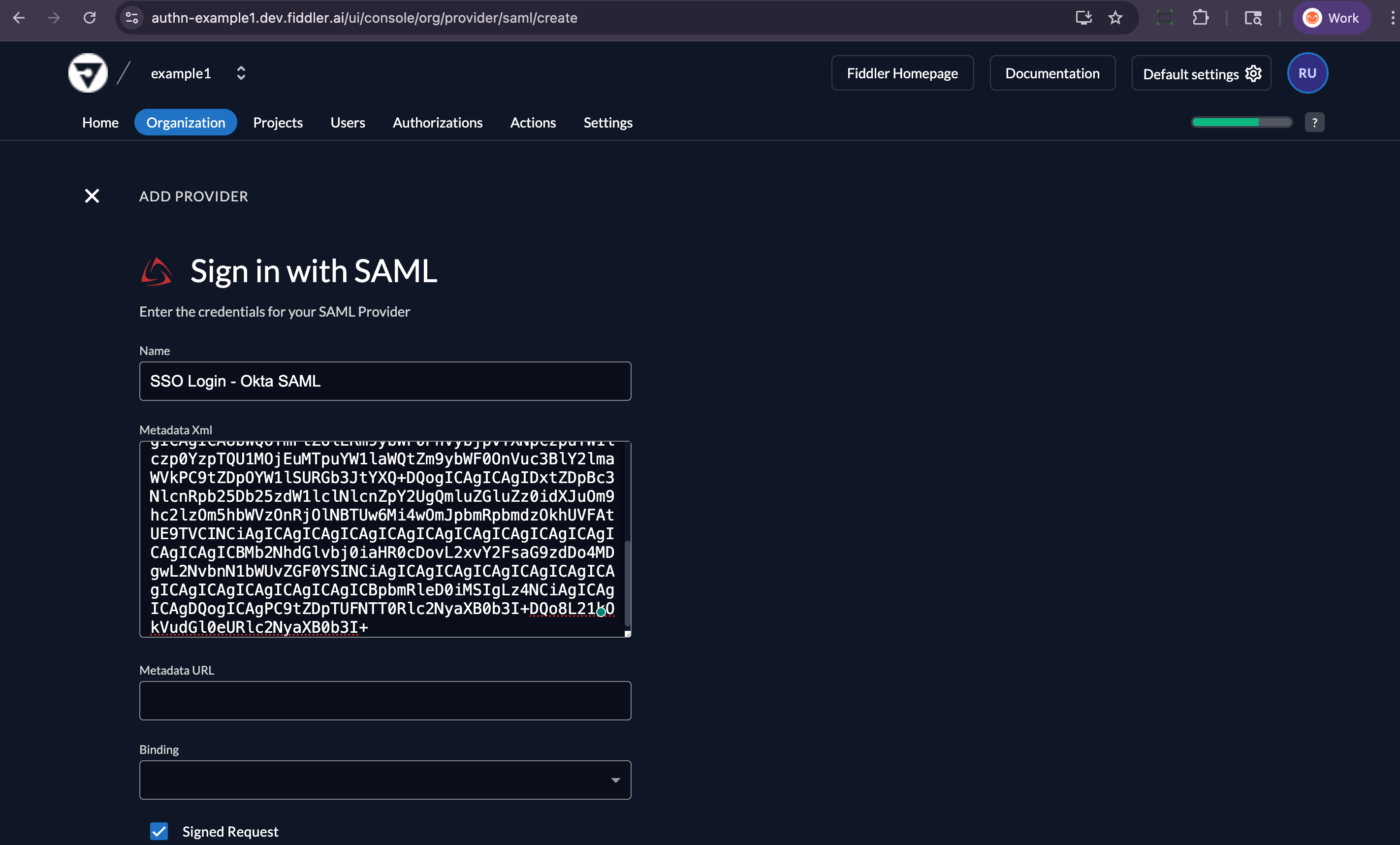Close the Add Provider panel with the X

pos(92,195)
